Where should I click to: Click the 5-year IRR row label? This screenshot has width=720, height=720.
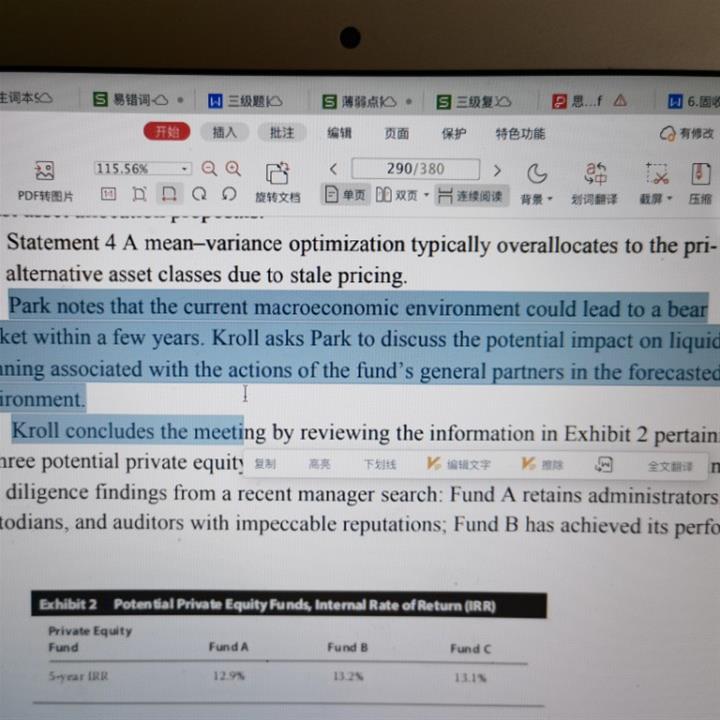click(x=79, y=676)
